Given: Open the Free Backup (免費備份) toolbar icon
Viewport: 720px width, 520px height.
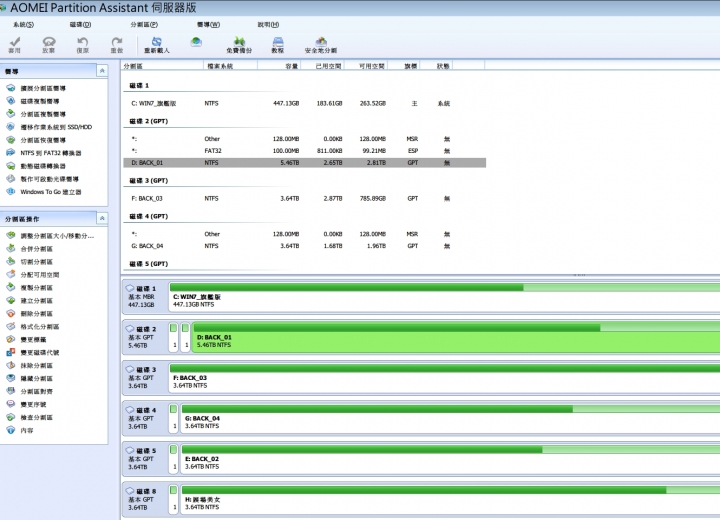Looking at the screenshot, I should (x=239, y=45).
